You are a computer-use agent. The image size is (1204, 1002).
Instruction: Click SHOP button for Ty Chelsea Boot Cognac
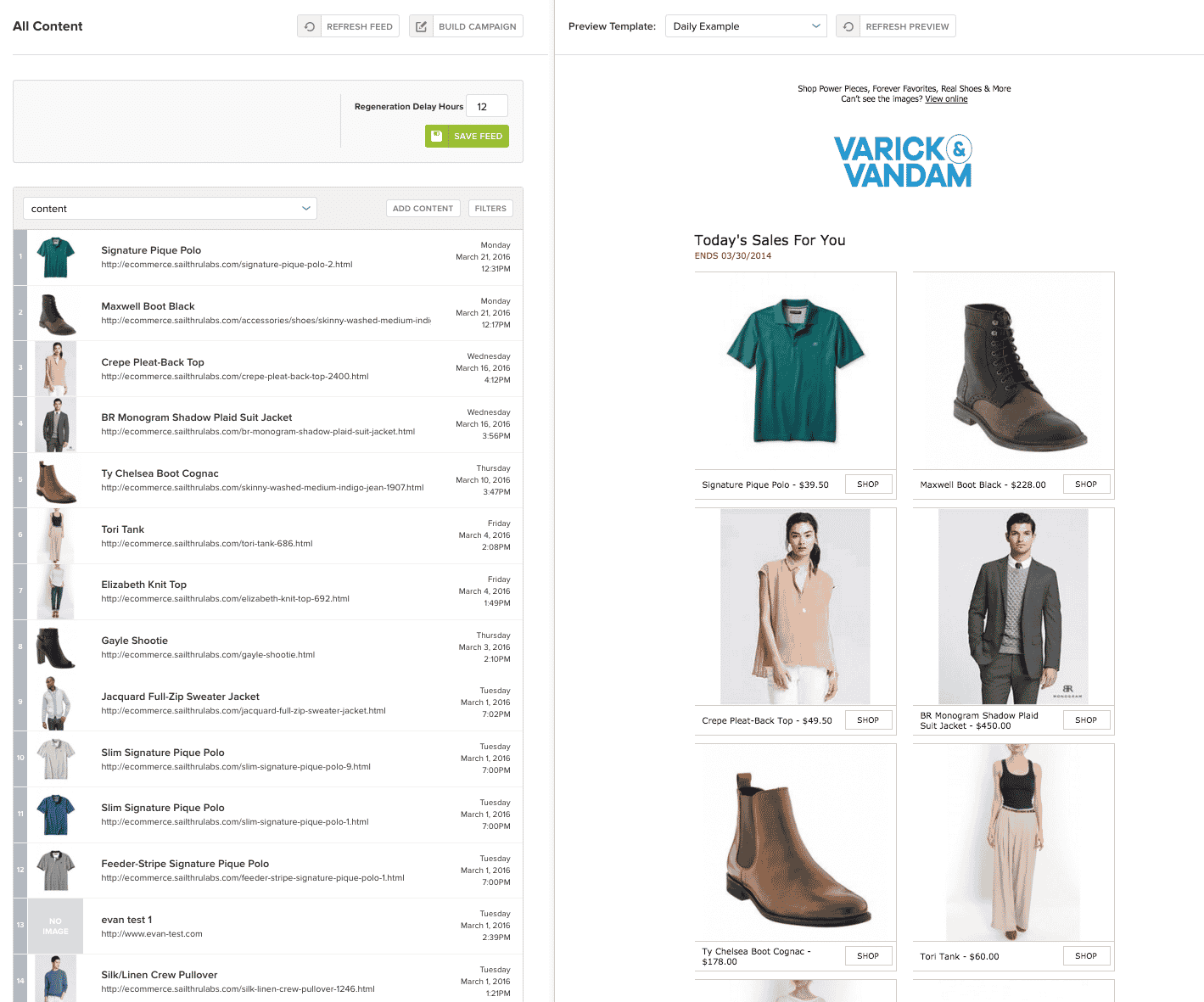click(868, 956)
